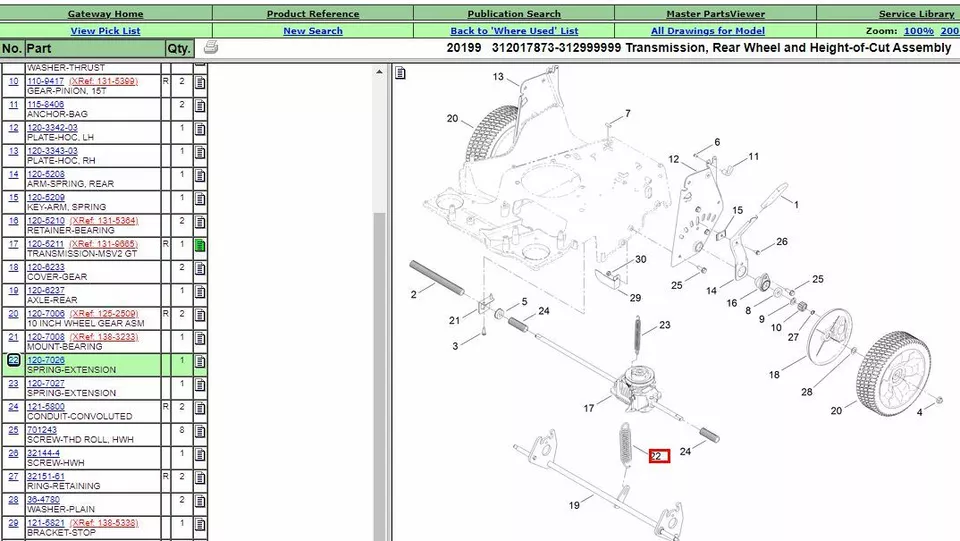Image resolution: width=960 pixels, height=541 pixels.
Task: Click green note icon for TRANSMISSION-MSV2 GT
Action: click(200, 245)
